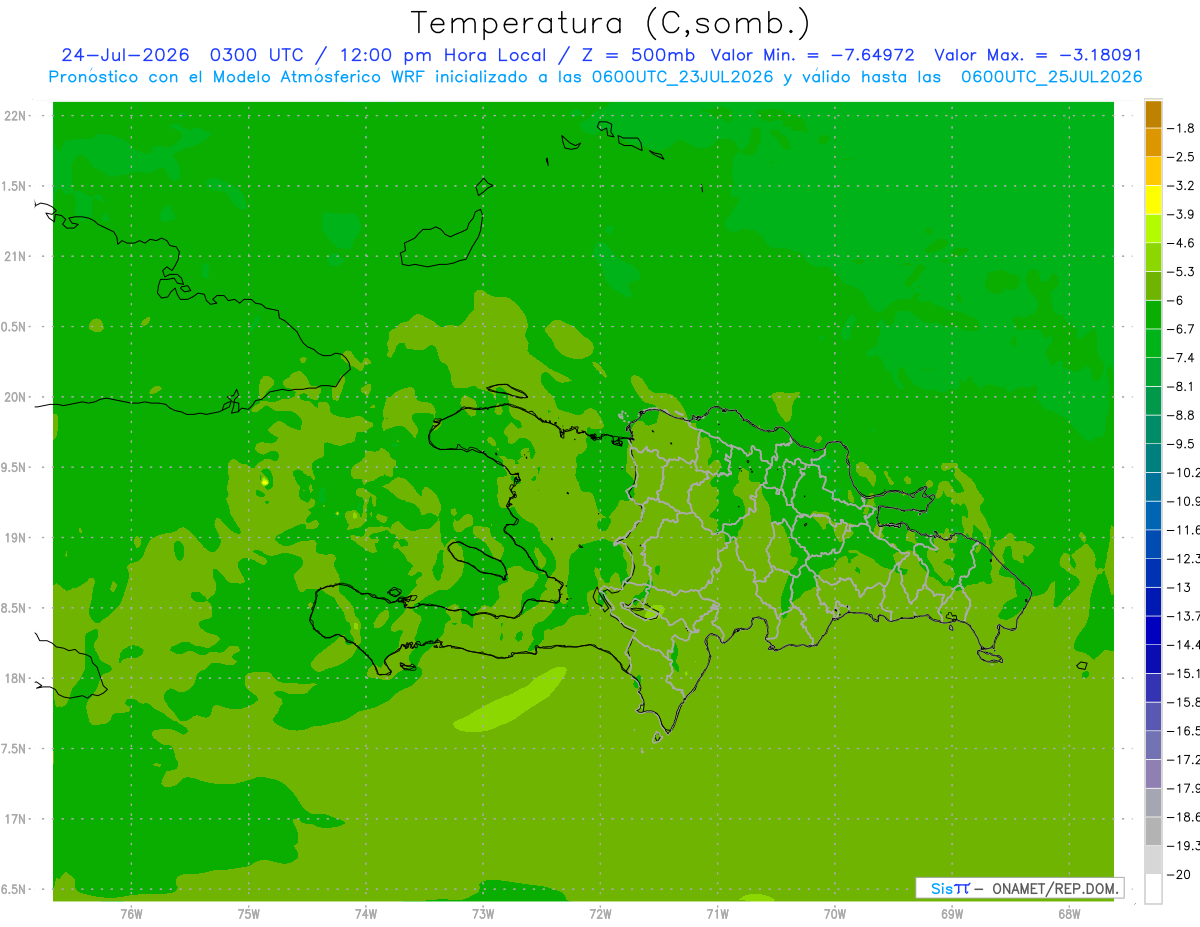Screen dimensions: 1200x927
Task: Click the "-11.6" legend value
Action: (x=1184, y=530)
